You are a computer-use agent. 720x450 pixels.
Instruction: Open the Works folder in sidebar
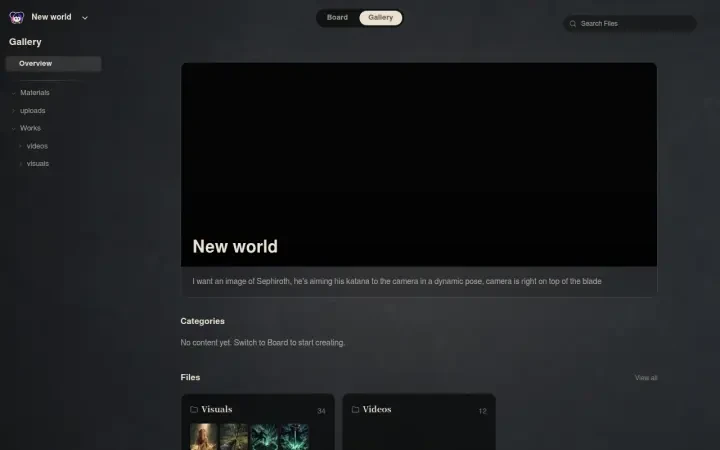pos(30,128)
